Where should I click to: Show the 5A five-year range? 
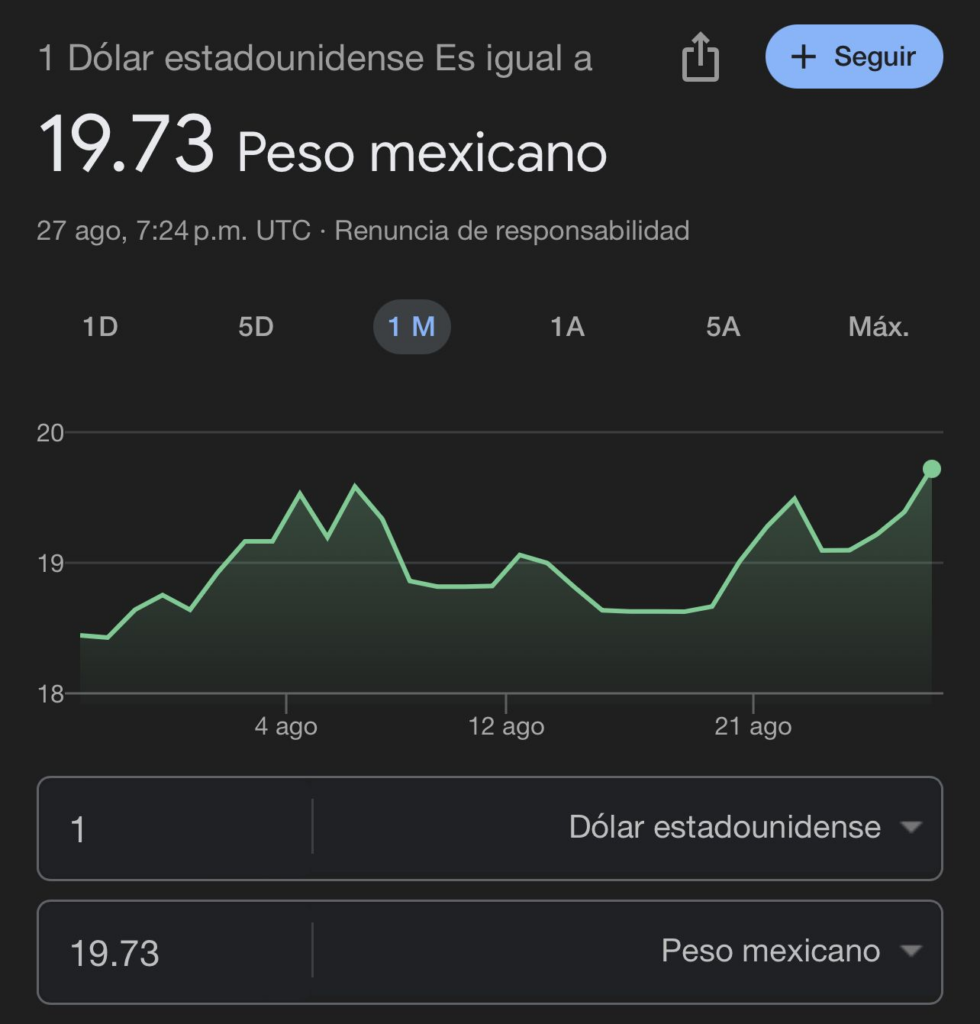tap(723, 327)
